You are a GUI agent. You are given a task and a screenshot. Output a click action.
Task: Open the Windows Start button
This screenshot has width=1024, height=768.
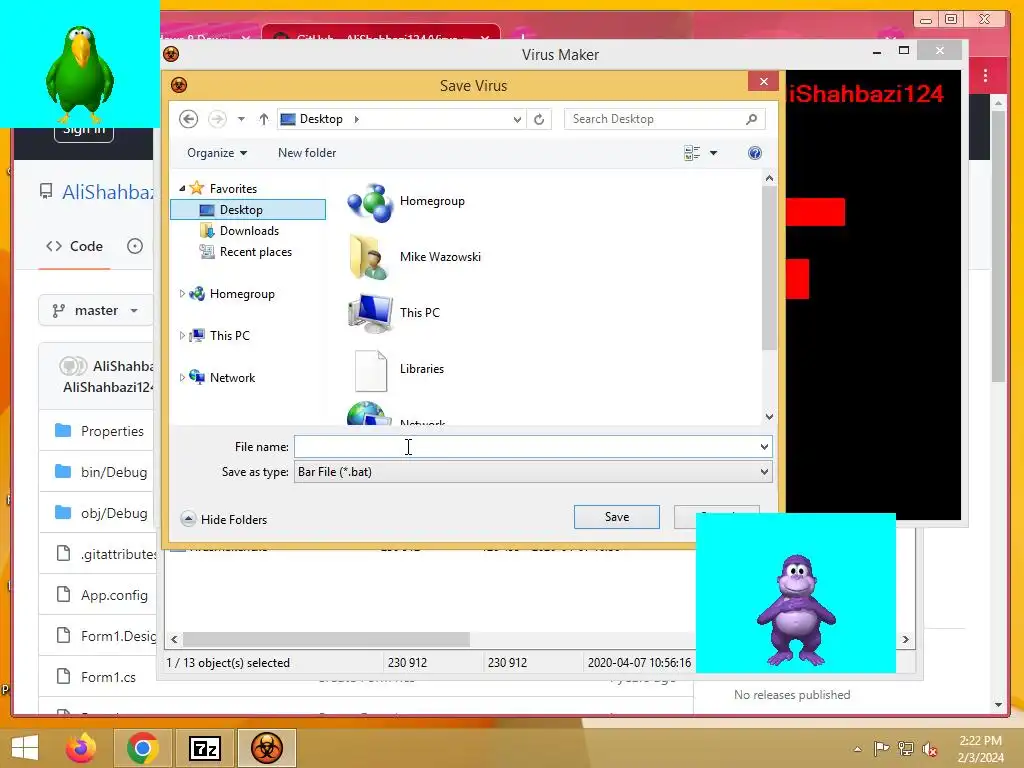click(x=25, y=748)
